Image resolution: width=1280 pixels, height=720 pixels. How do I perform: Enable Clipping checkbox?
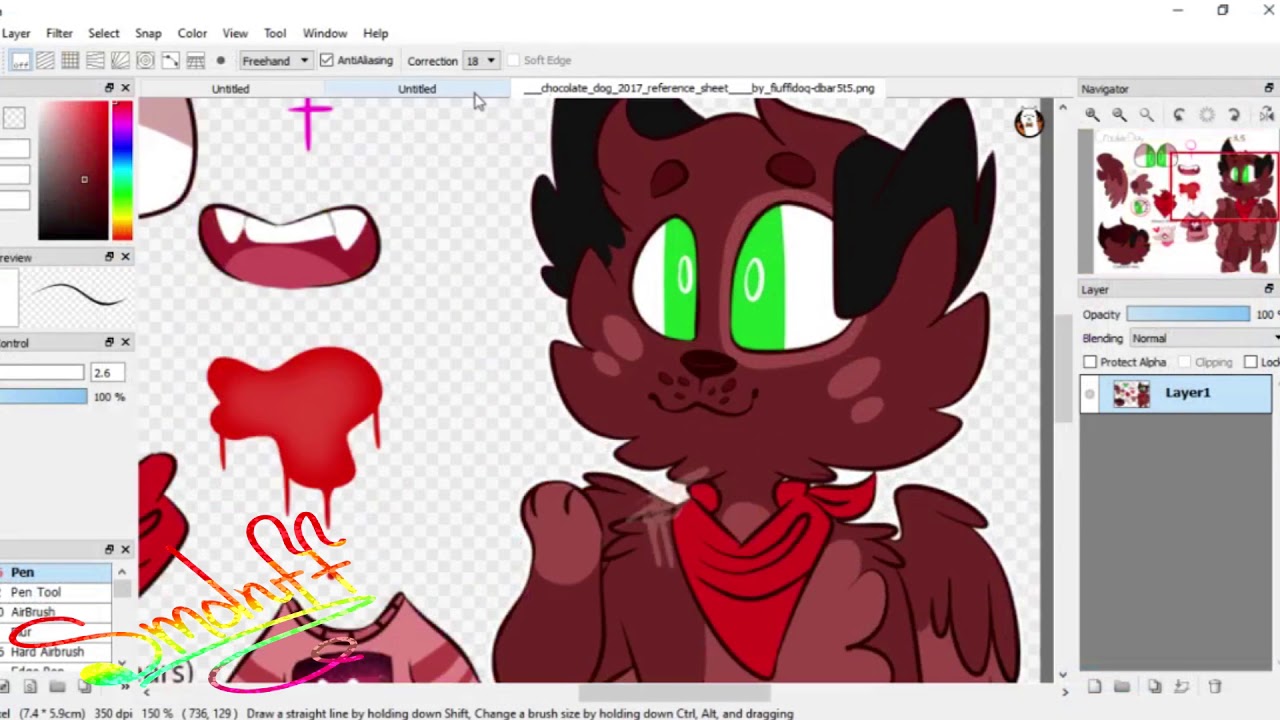coord(1185,362)
